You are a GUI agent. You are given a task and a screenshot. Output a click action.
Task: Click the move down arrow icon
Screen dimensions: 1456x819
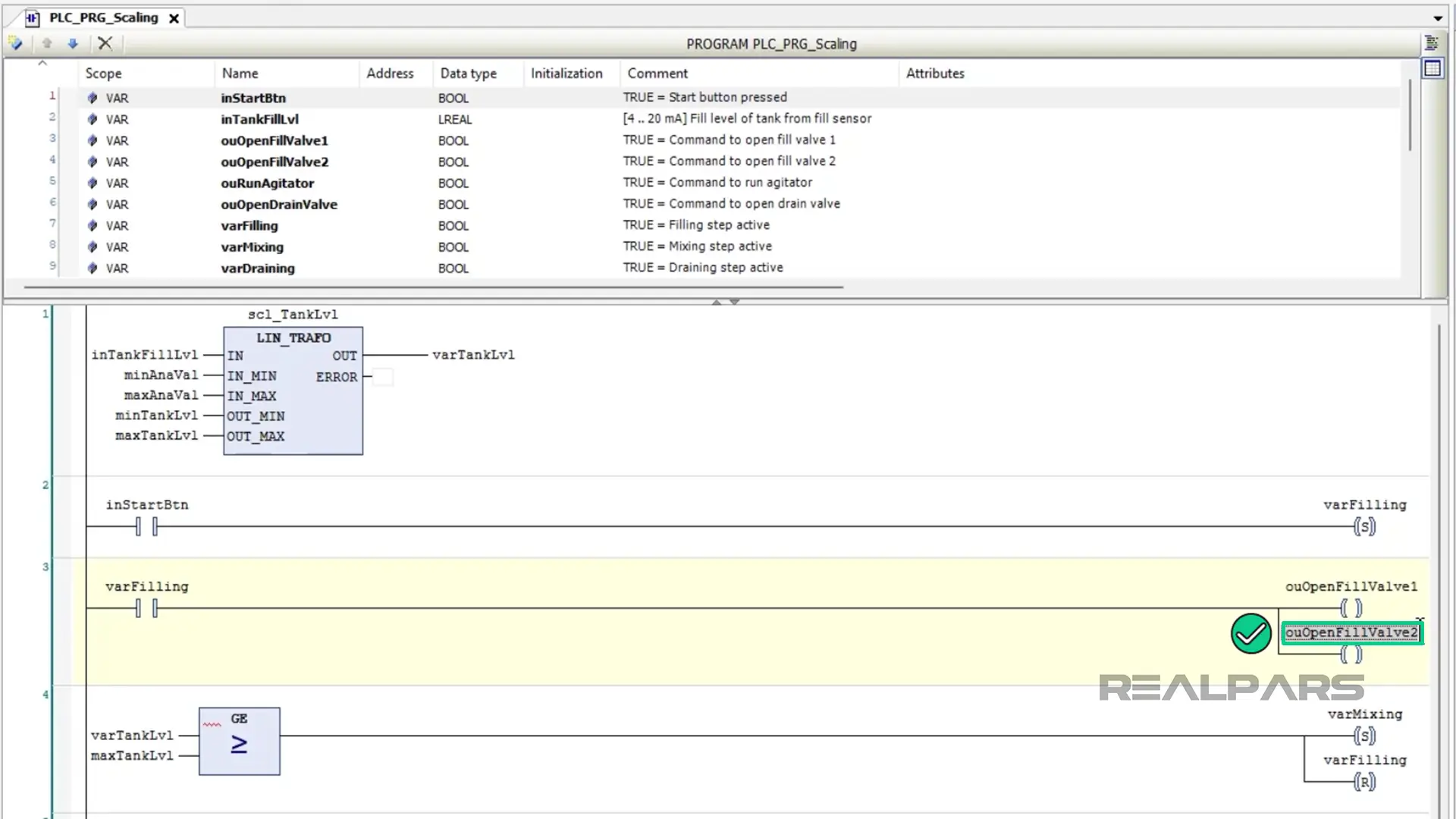tap(73, 43)
